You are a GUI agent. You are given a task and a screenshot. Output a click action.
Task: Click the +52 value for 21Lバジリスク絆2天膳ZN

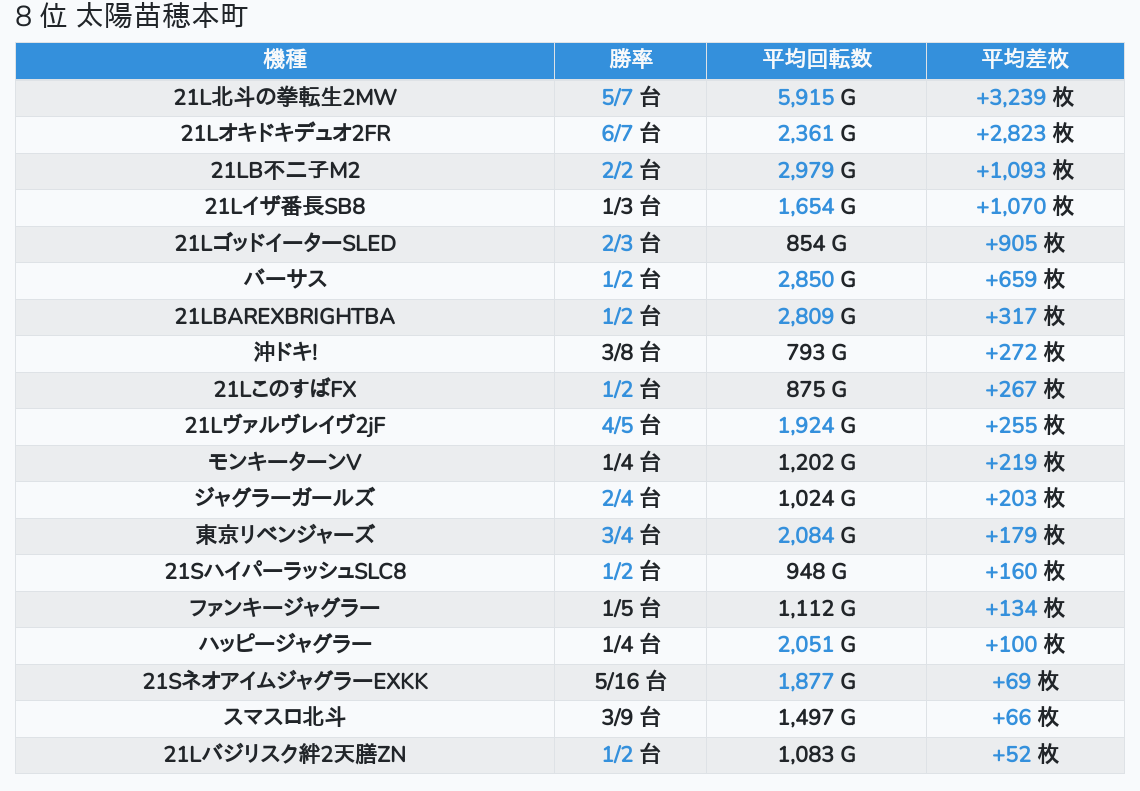(x=1011, y=755)
